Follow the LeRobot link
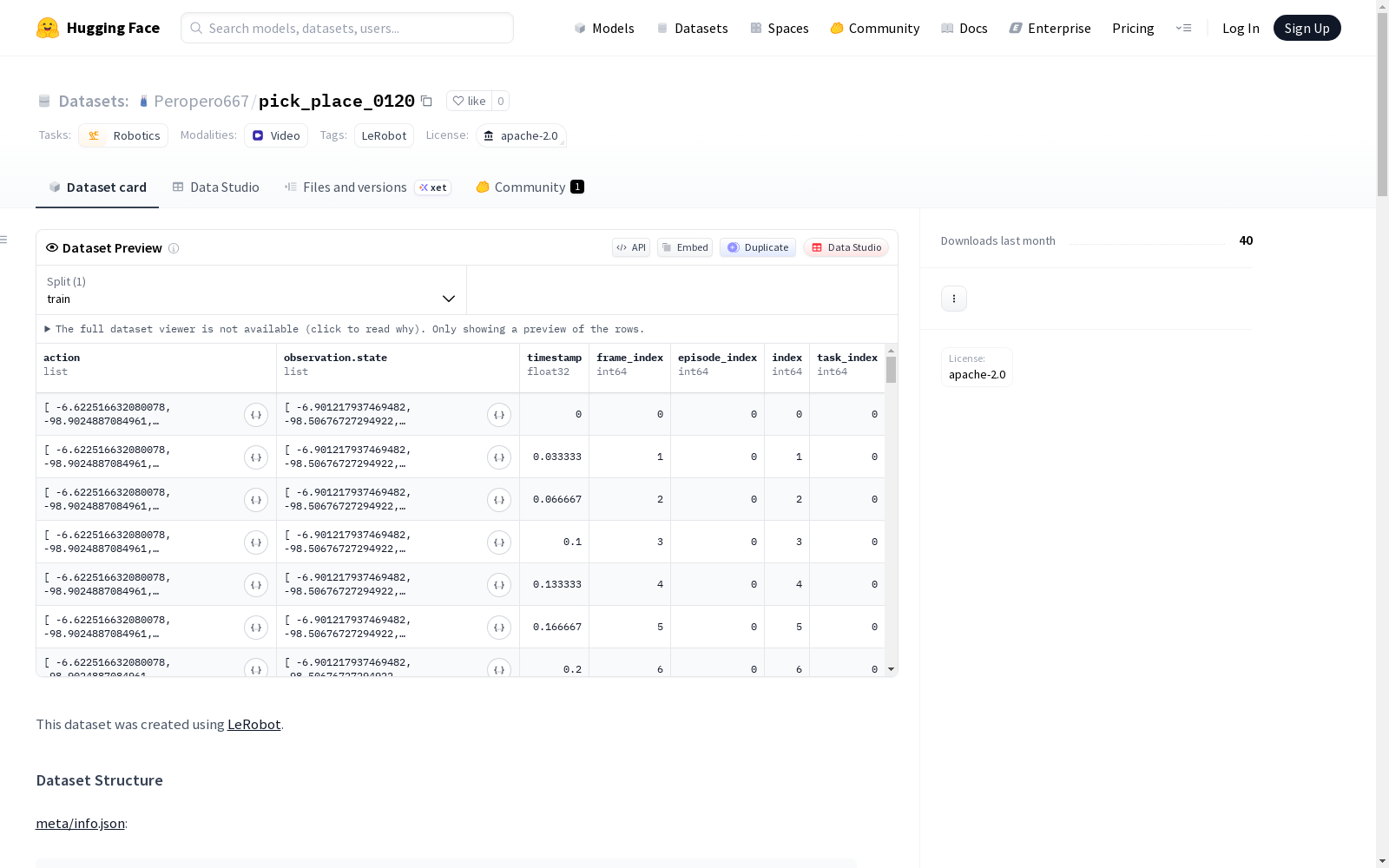 pos(253,724)
